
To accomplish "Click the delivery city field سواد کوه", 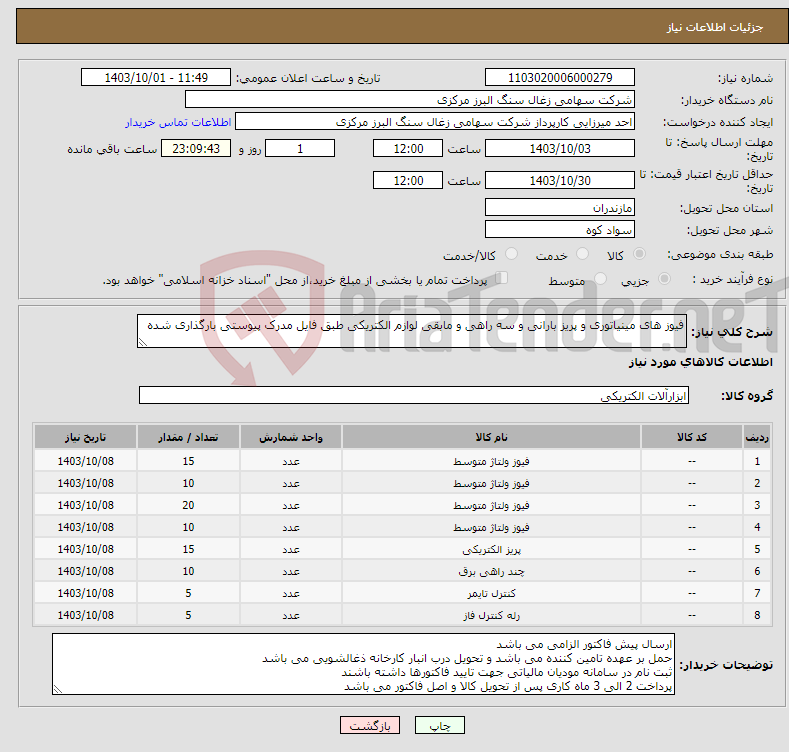I will click(560, 230).
